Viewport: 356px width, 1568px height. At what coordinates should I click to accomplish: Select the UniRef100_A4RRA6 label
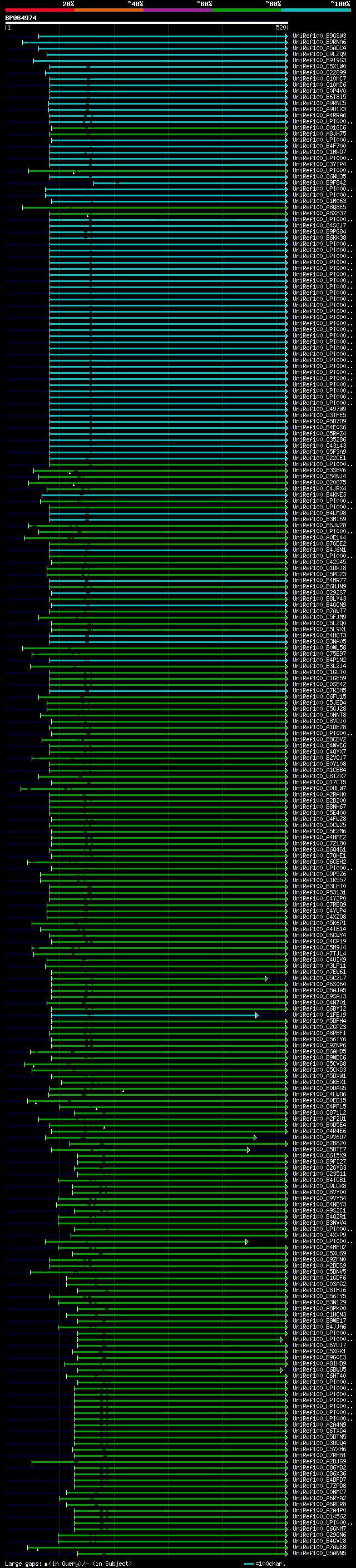tap(319, 116)
